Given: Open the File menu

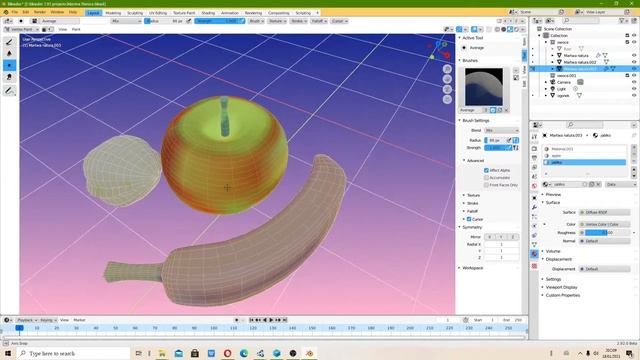Looking at the screenshot, I should tap(15, 13).
